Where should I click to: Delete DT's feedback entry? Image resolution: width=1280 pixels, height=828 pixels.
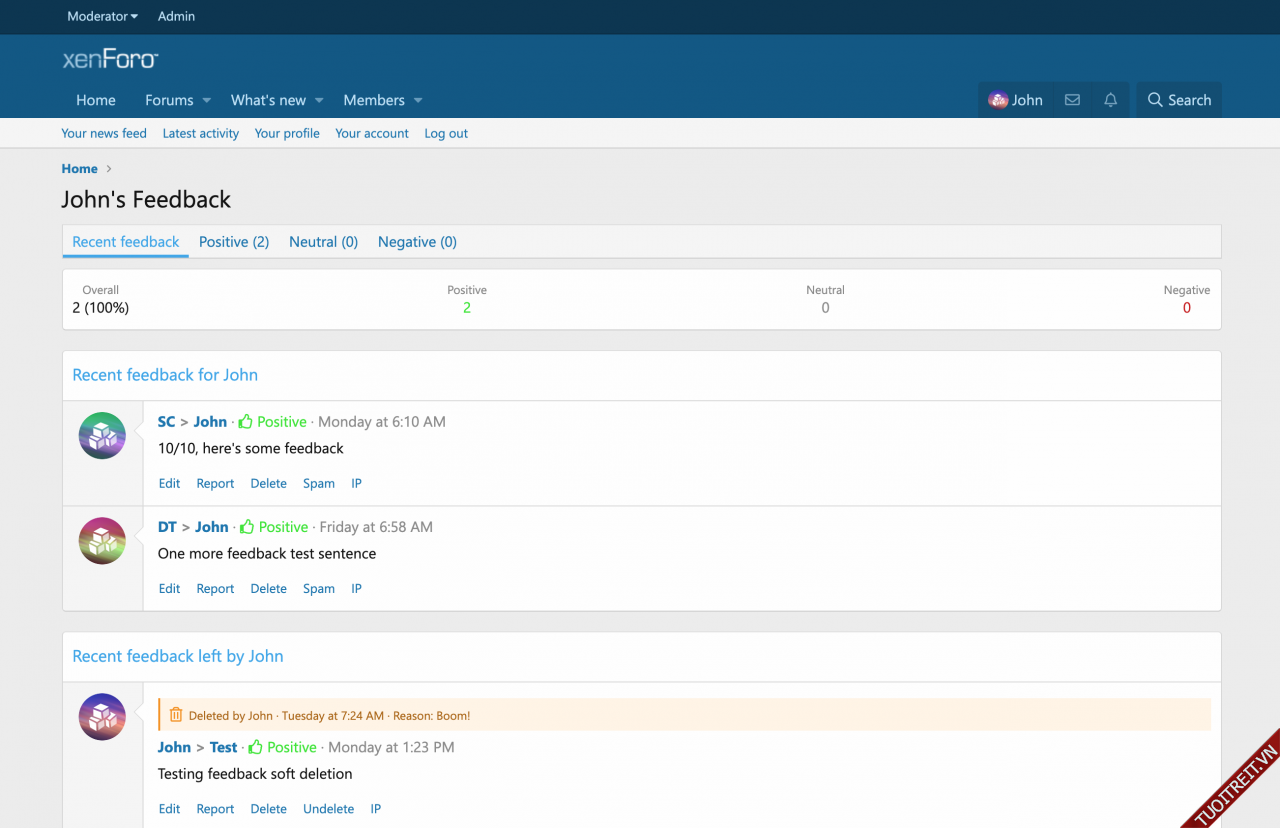(268, 589)
